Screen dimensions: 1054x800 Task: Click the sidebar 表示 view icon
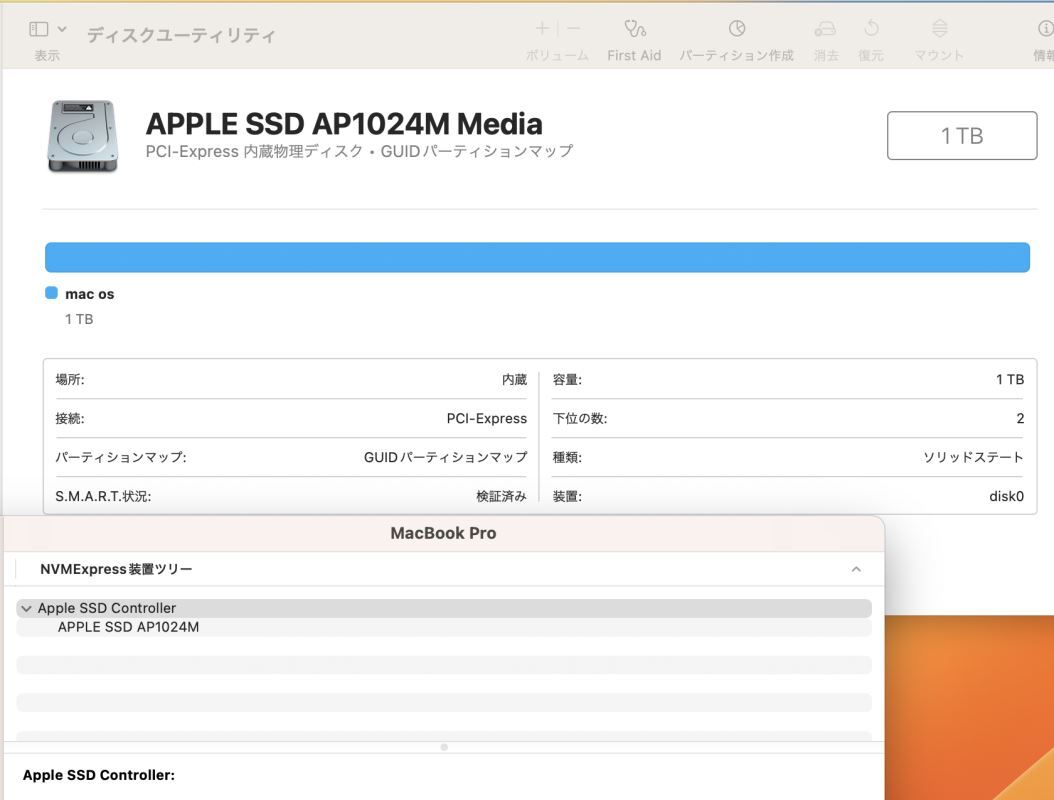click(x=37, y=27)
